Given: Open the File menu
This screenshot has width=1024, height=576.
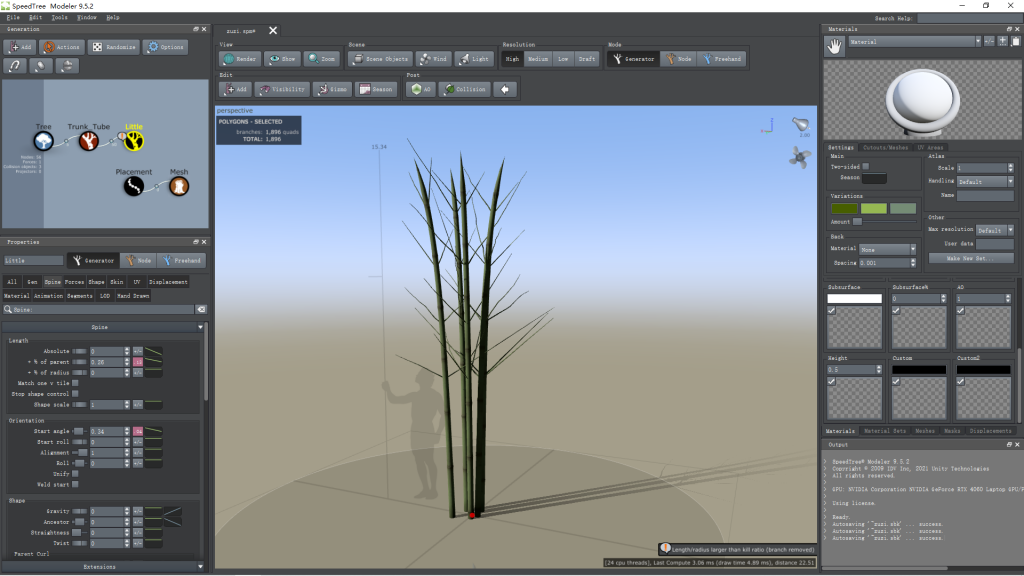Looking at the screenshot, I should pyautogui.click(x=13, y=18).
